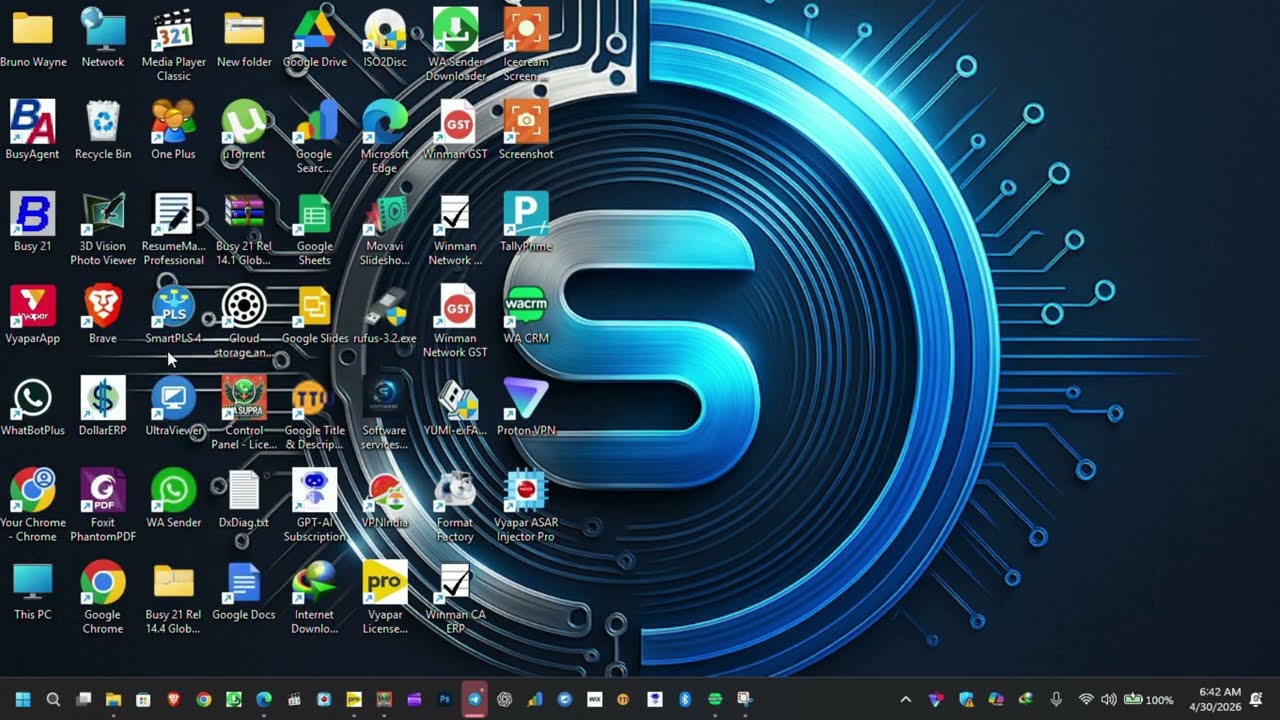Open microphone tray indicator
Screen dimensions: 1280x720
click(x=1056, y=699)
